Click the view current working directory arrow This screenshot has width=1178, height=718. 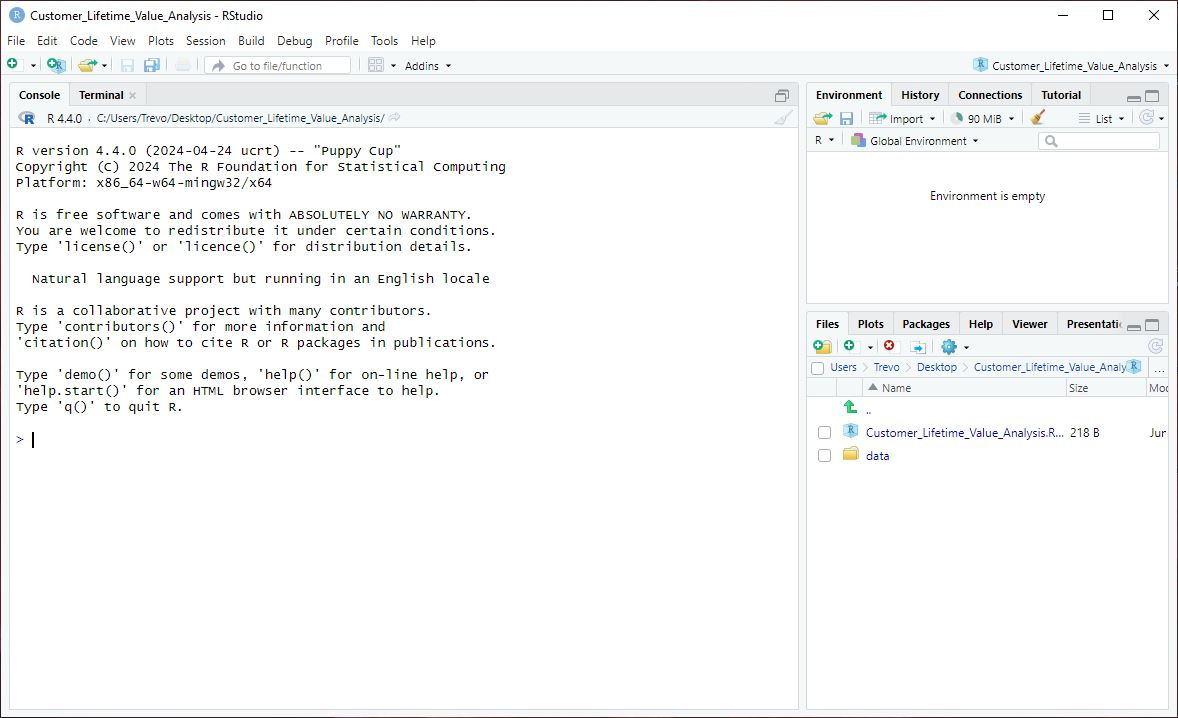click(x=394, y=117)
